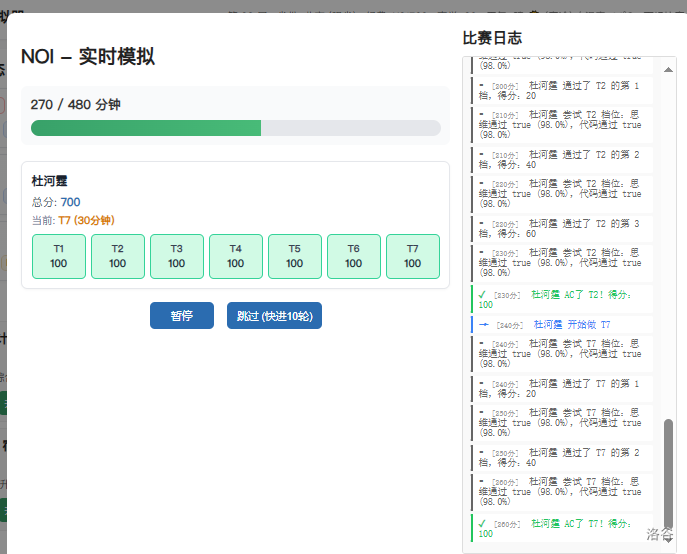The width and height of the screenshot is (687, 554).
Task: Select the T3 problem score box
Action: pos(176,256)
